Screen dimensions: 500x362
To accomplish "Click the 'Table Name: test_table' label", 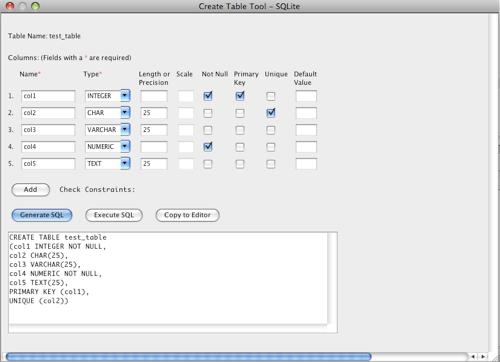I will tap(44, 36).
